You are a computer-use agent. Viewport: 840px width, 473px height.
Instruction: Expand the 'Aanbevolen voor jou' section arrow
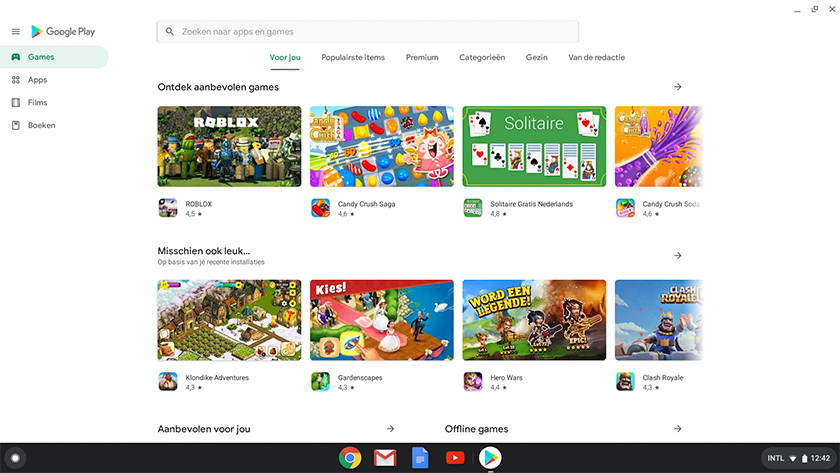[x=390, y=429]
